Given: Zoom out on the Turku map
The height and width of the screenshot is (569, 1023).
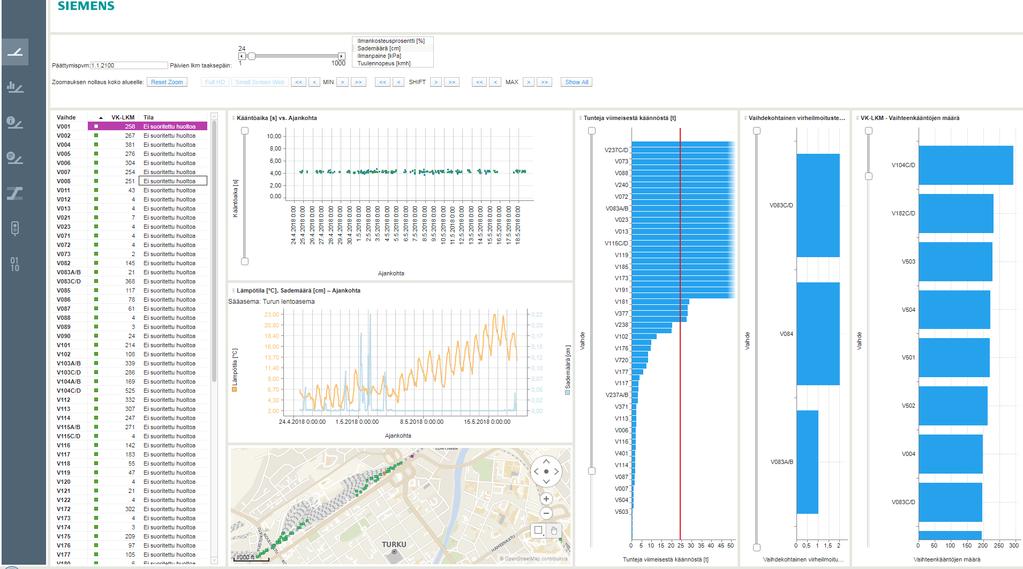Looking at the screenshot, I should 546,513.
